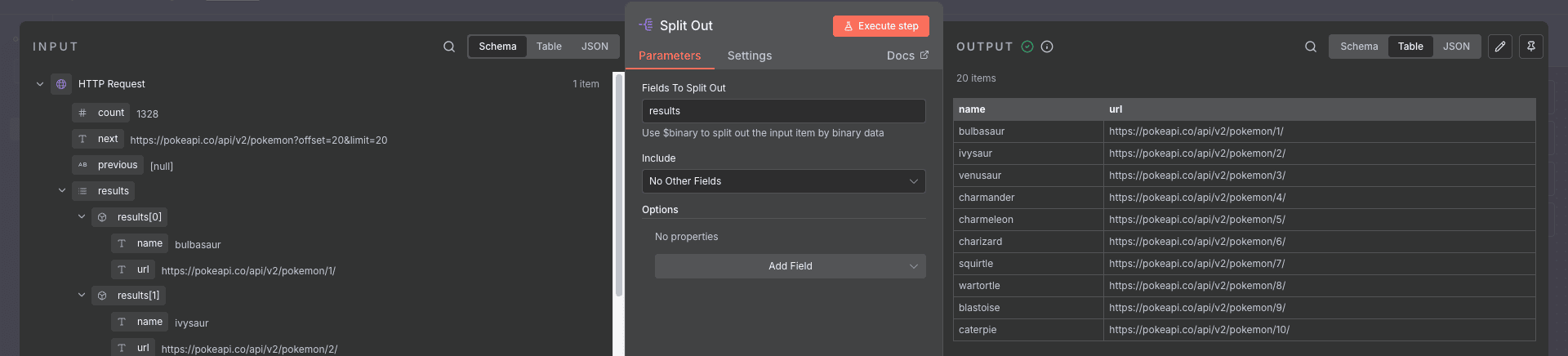Viewport: 1568px width, 356px height.
Task: Click the HTTP Request globe icon
Action: click(x=61, y=84)
